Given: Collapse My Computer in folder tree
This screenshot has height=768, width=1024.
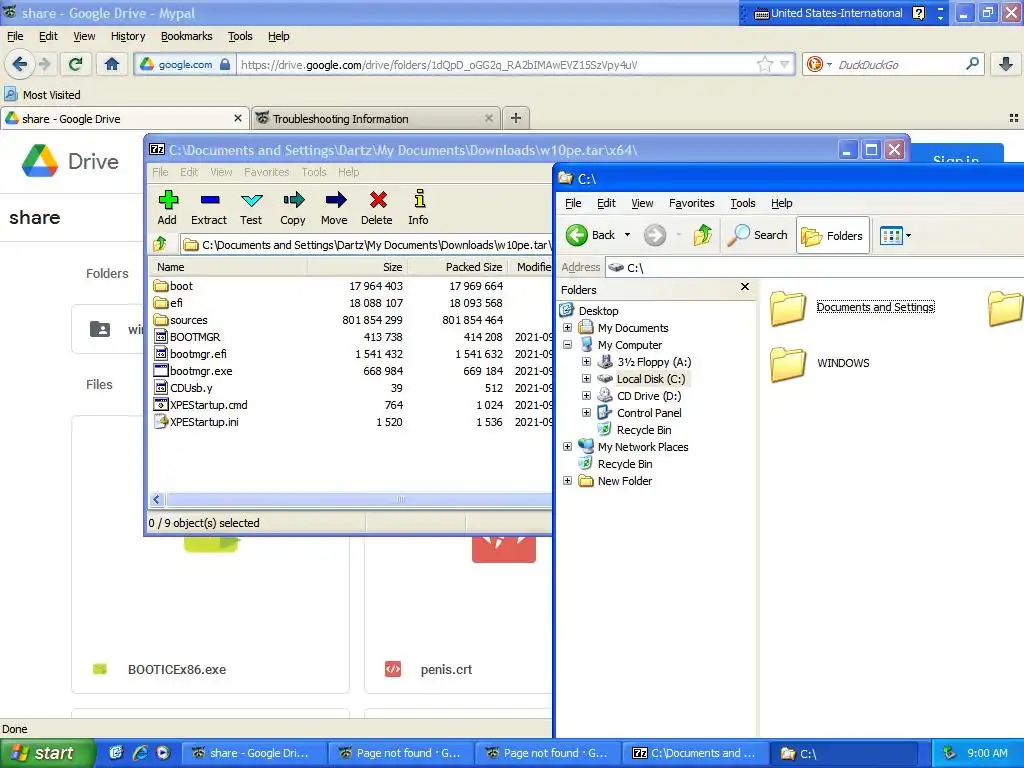Looking at the screenshot, I should click(568, 345).
